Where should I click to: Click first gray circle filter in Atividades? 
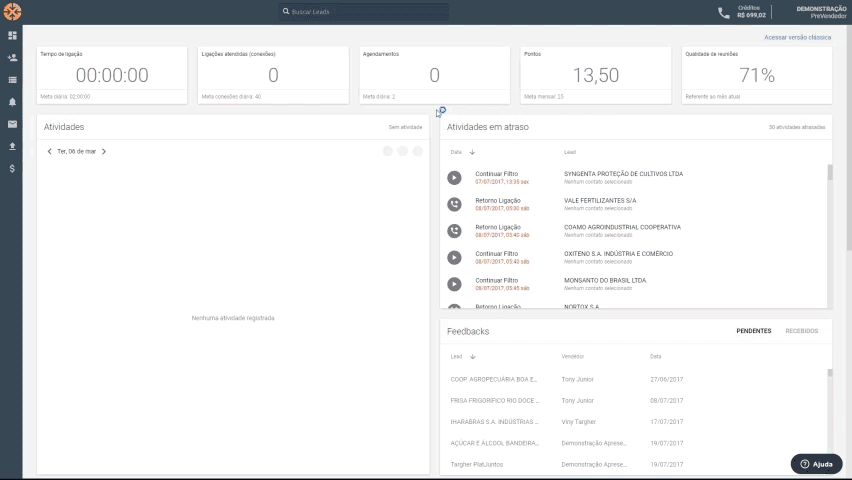point(387,151)
